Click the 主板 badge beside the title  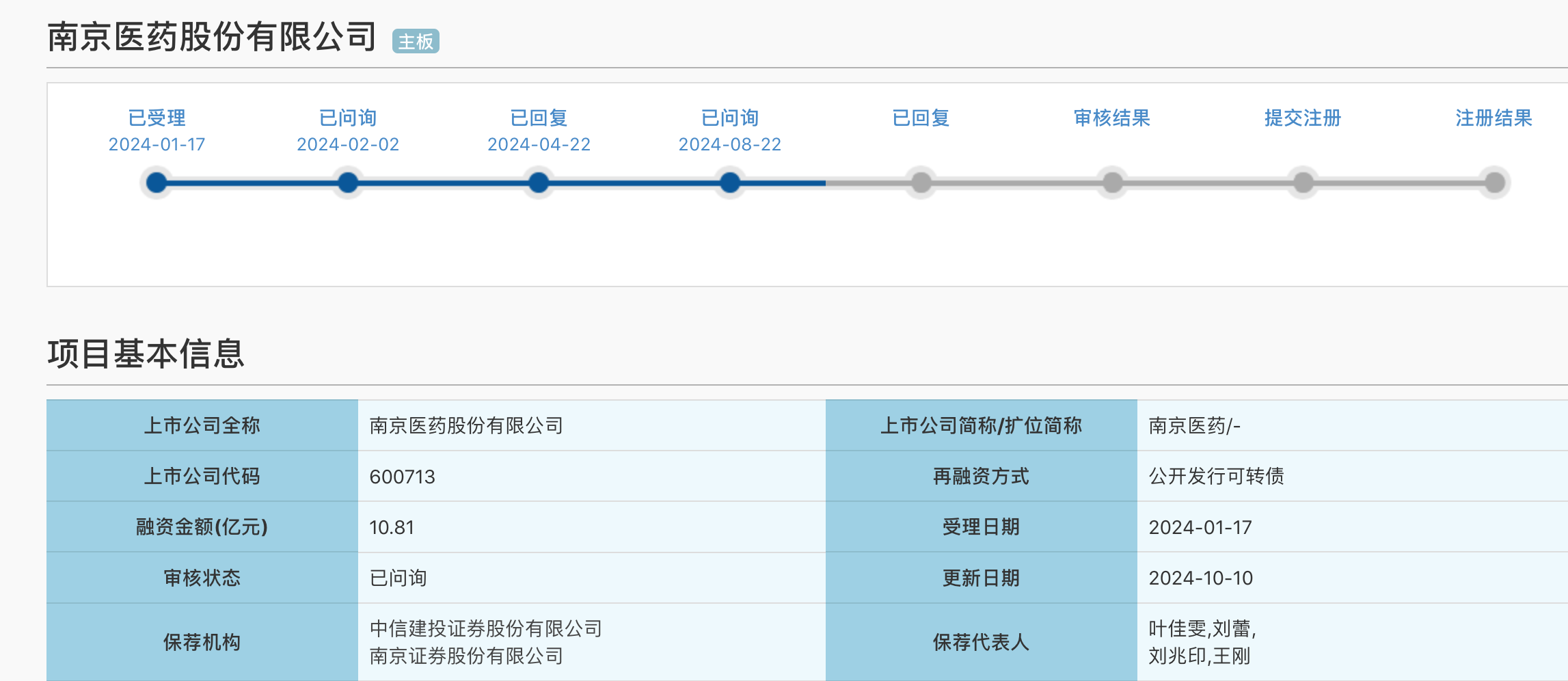tap(416, 42)
